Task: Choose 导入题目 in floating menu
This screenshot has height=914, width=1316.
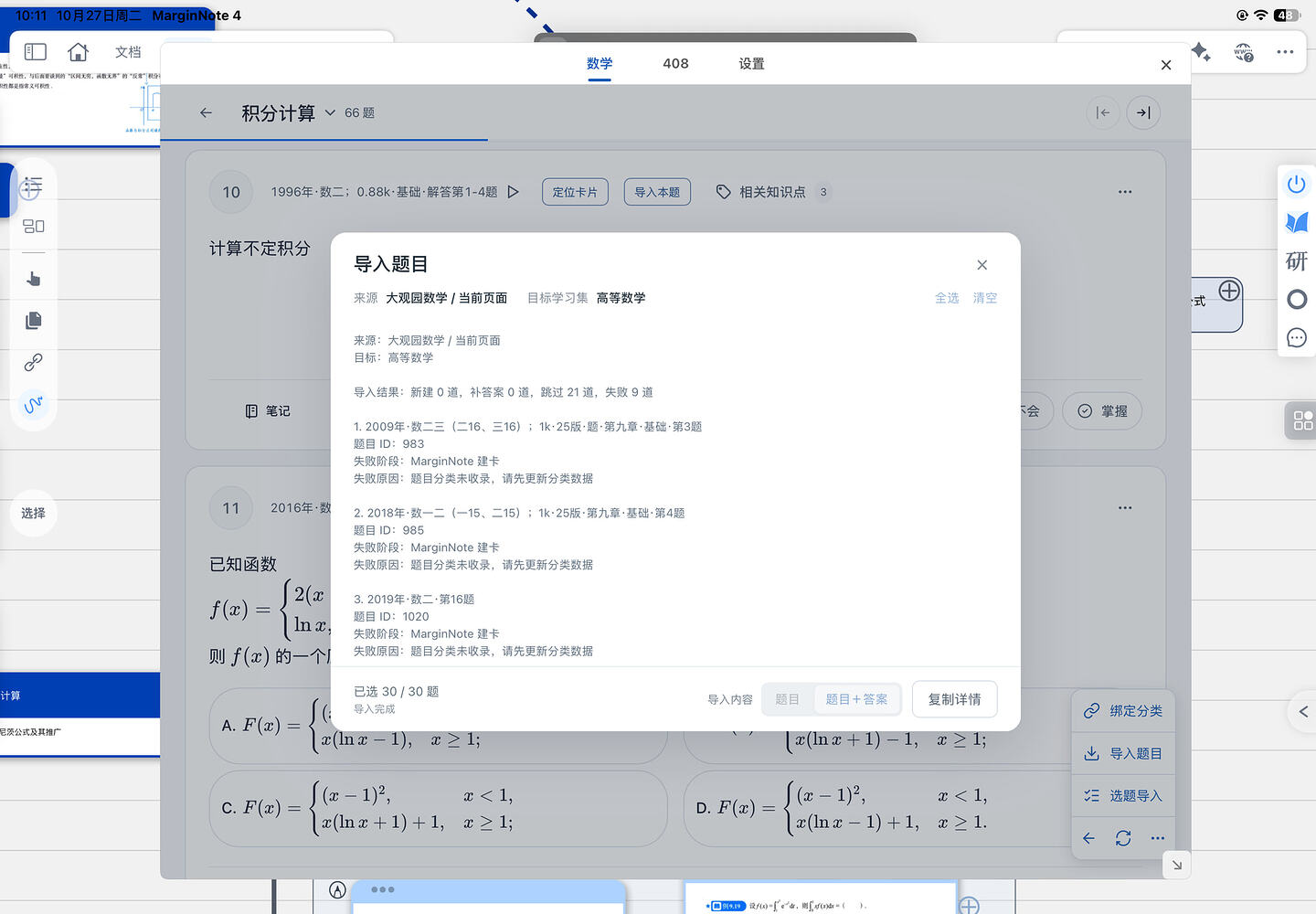Action: (x=1123, y=754)
